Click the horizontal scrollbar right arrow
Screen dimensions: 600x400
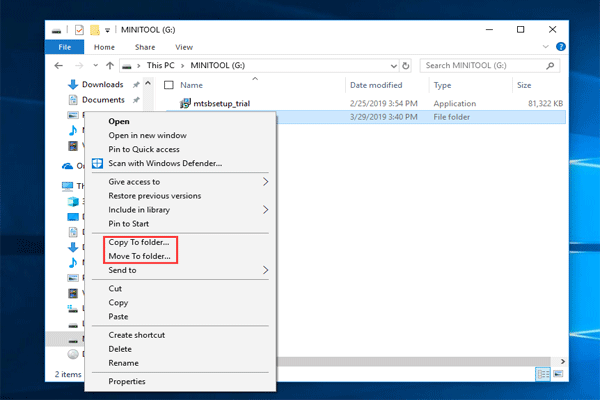pos(562,362)
